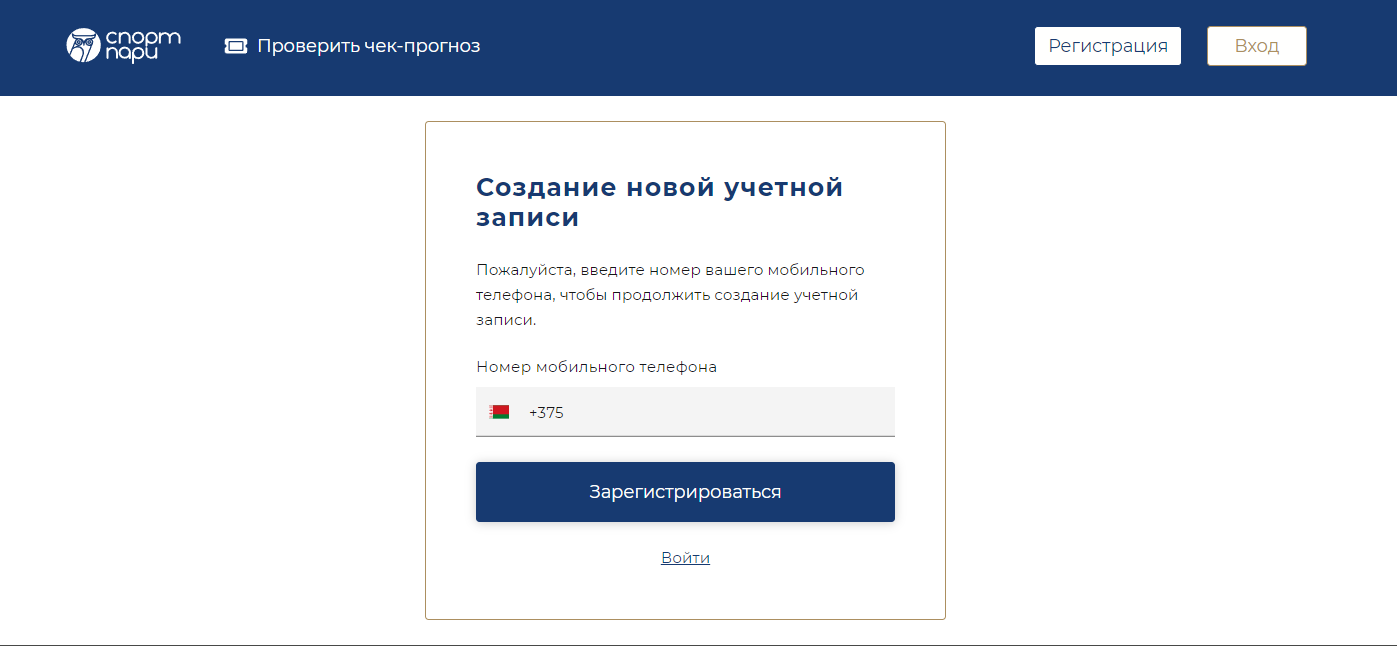This screenshot has height=646, width=1397.
Task: Click the Спорт Пари owl logo
Action: pos(124,46)
